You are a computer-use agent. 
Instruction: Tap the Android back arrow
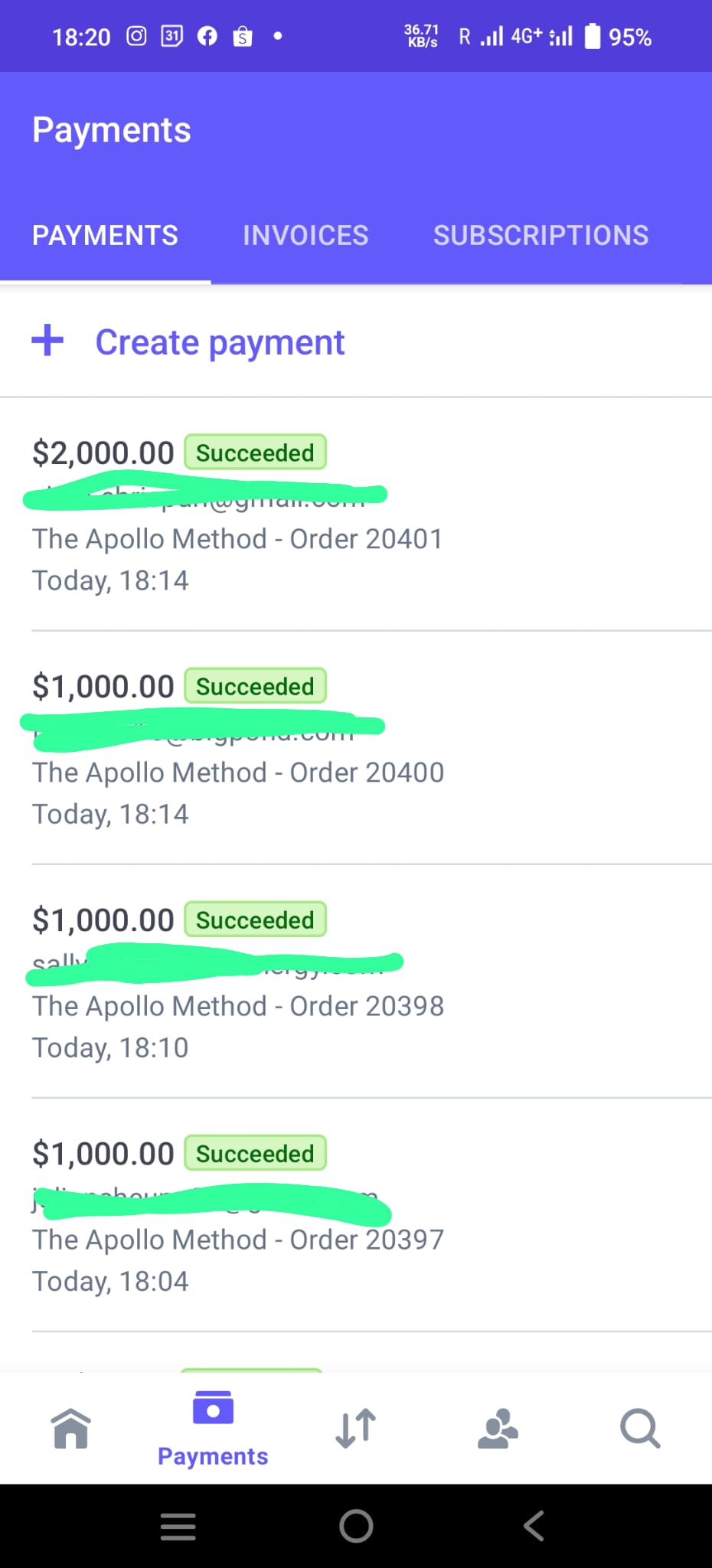coord(534,1526)
